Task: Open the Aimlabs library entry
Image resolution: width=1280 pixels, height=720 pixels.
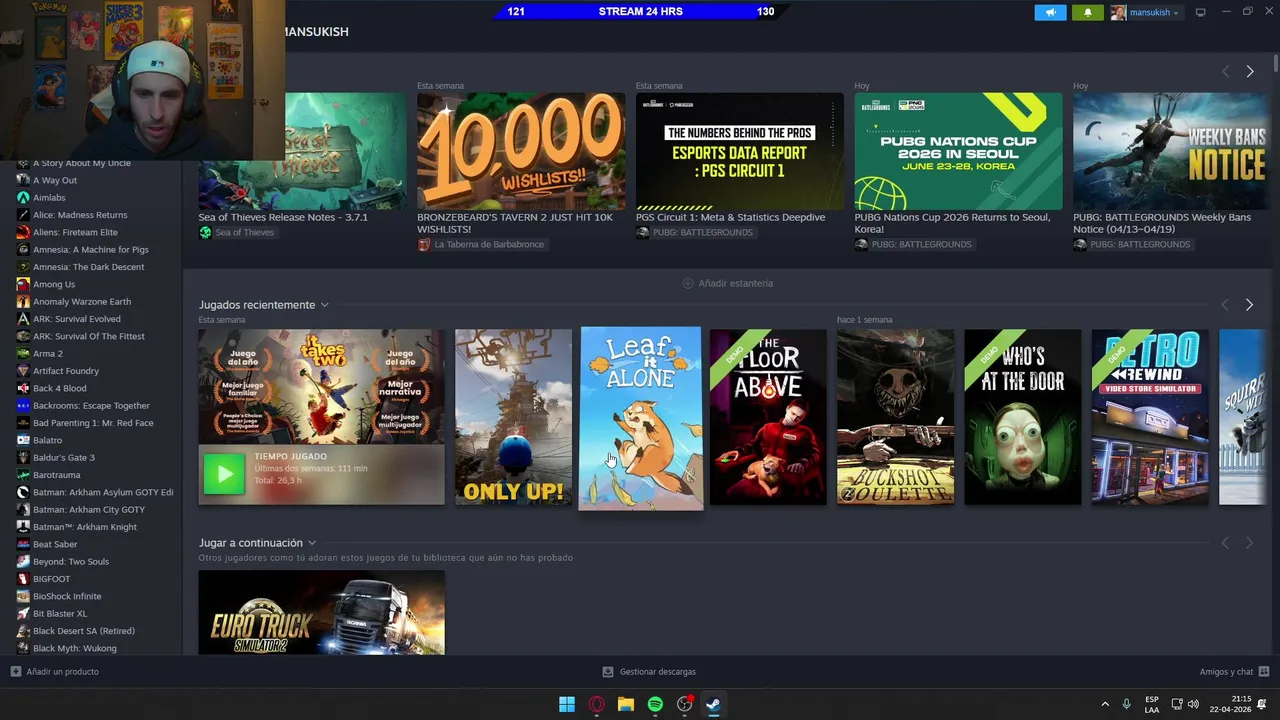Action: [x=49, y=198]
